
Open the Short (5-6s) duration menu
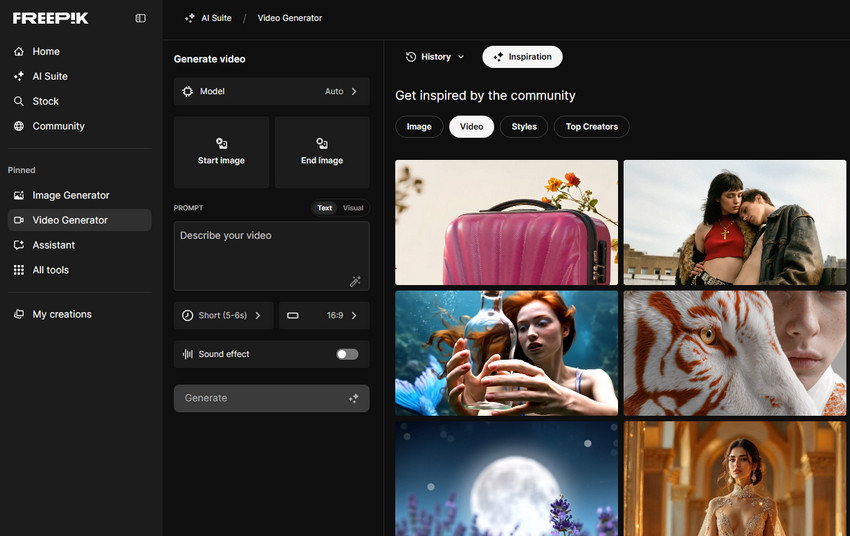222,315
